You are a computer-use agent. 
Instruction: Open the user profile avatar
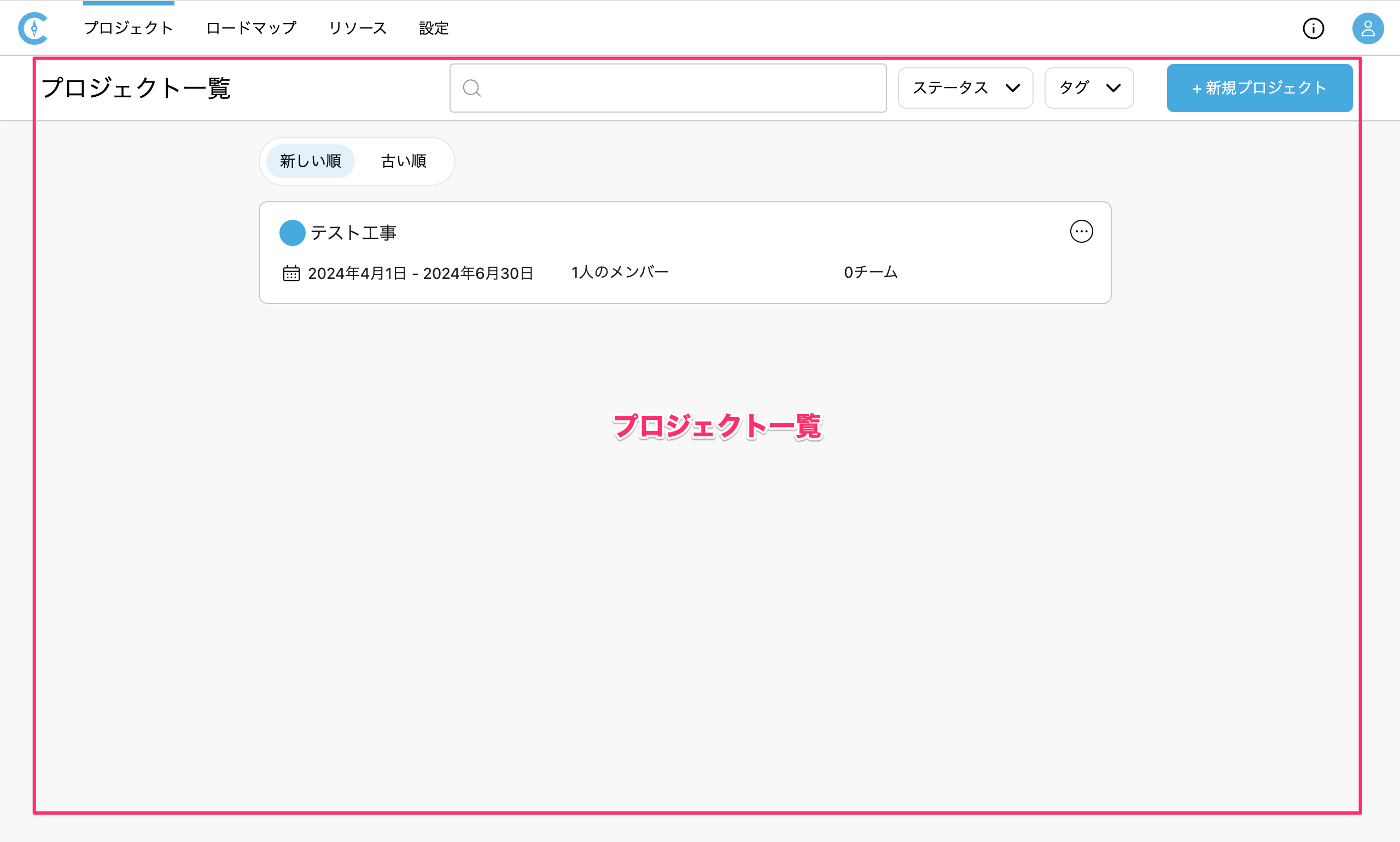[x=1367, y=28]
